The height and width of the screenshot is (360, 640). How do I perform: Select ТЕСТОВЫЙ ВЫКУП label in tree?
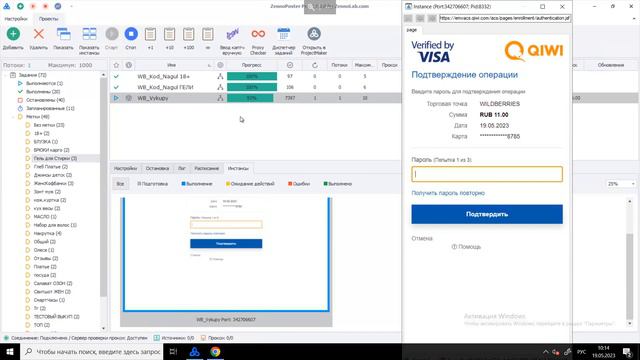[56, 317]
